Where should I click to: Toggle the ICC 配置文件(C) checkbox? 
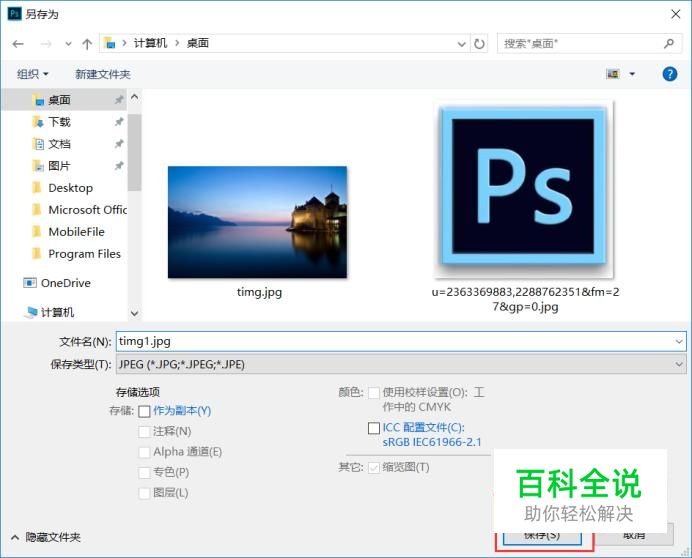374,428
